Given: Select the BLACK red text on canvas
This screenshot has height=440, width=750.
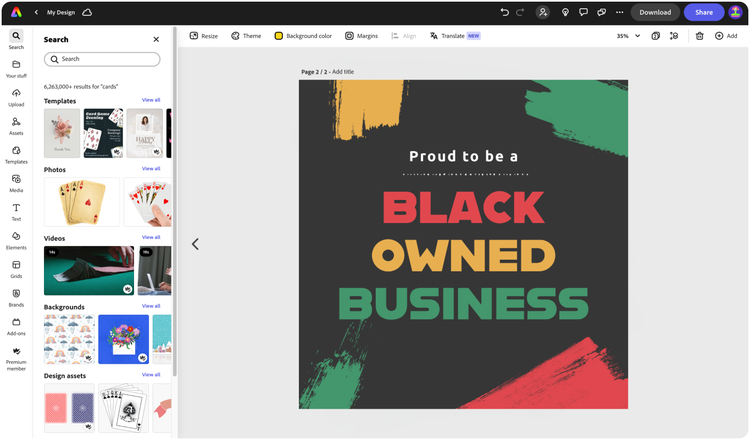Looking at the screenshot, I should [x=463, y=208].
